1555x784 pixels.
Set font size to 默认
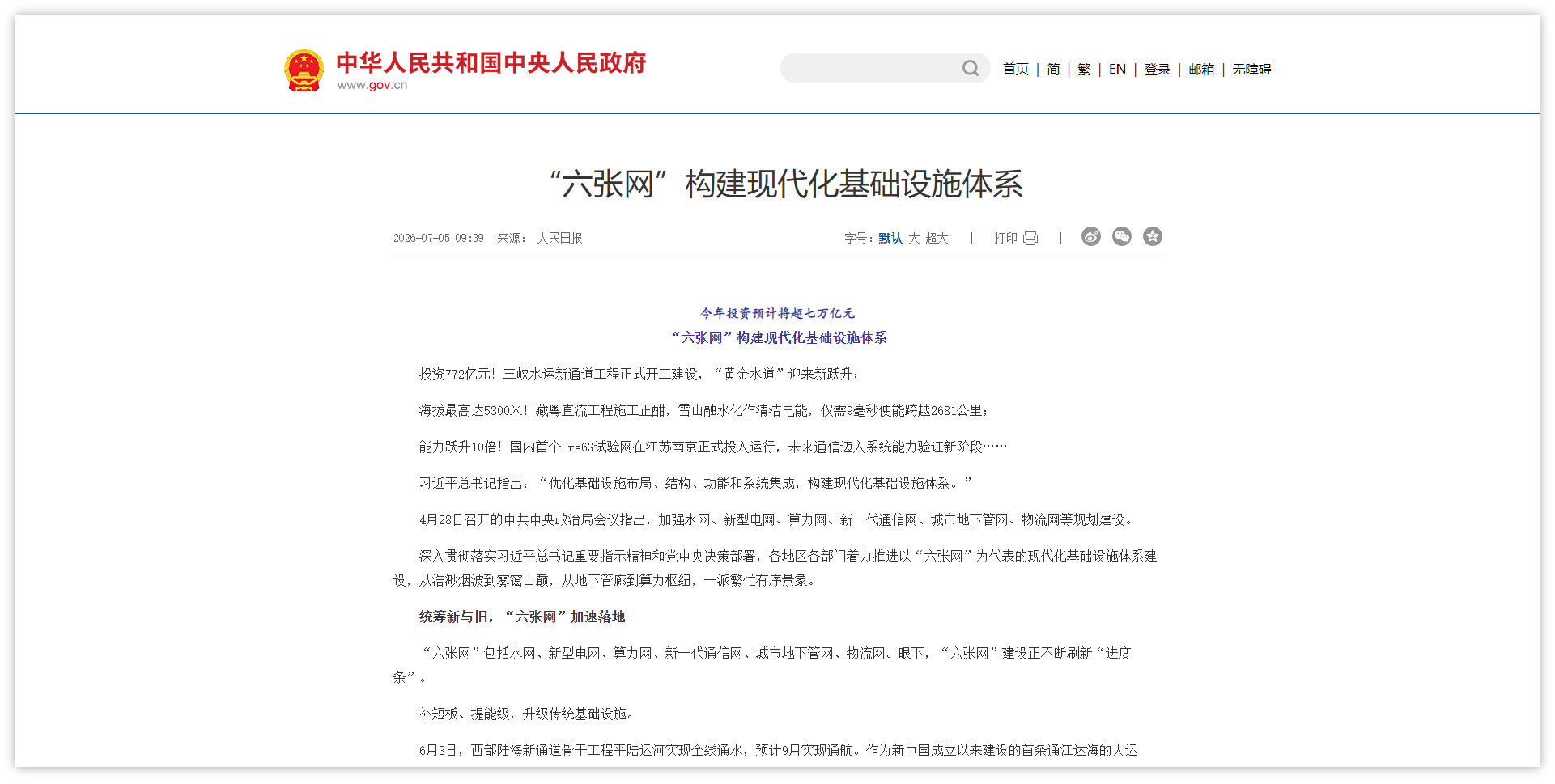(x=890, y=238)
